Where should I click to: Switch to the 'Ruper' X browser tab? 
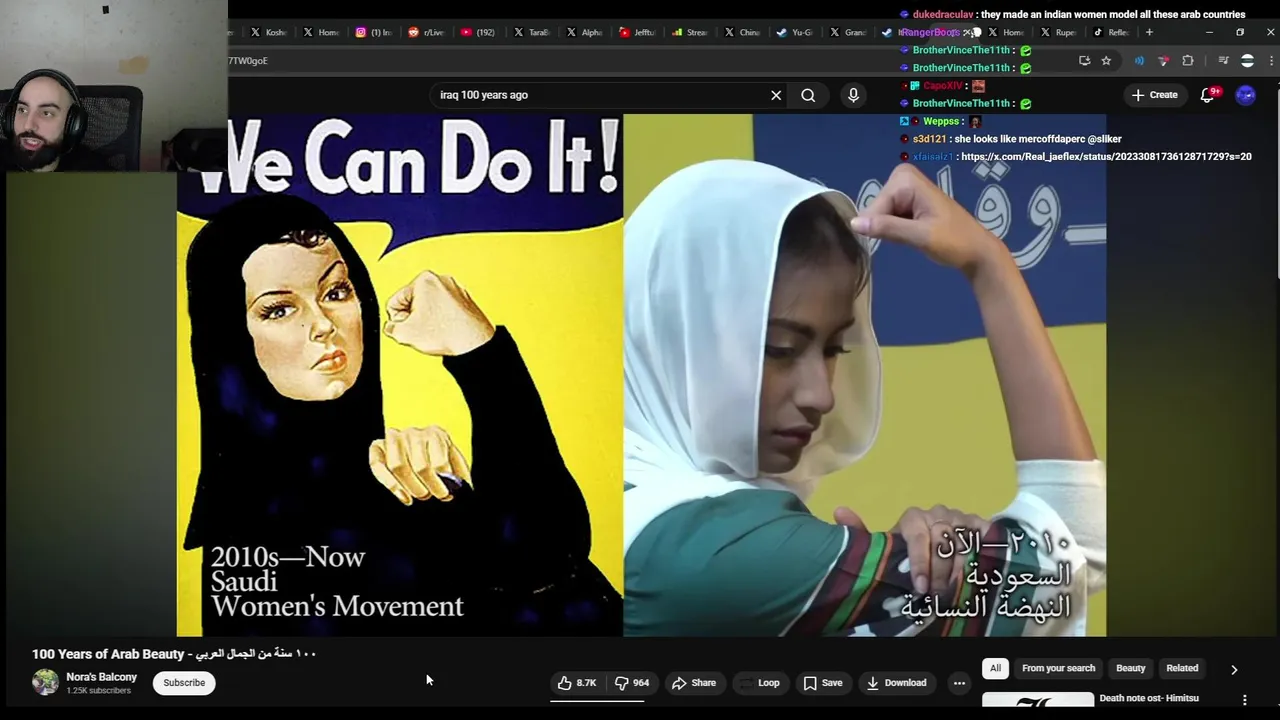1058,32
